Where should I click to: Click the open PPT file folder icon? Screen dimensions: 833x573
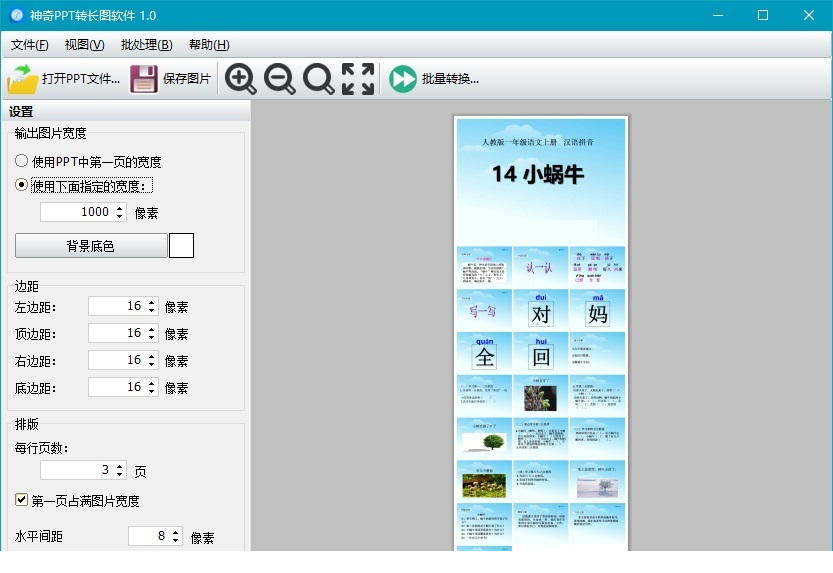[22, 79]
